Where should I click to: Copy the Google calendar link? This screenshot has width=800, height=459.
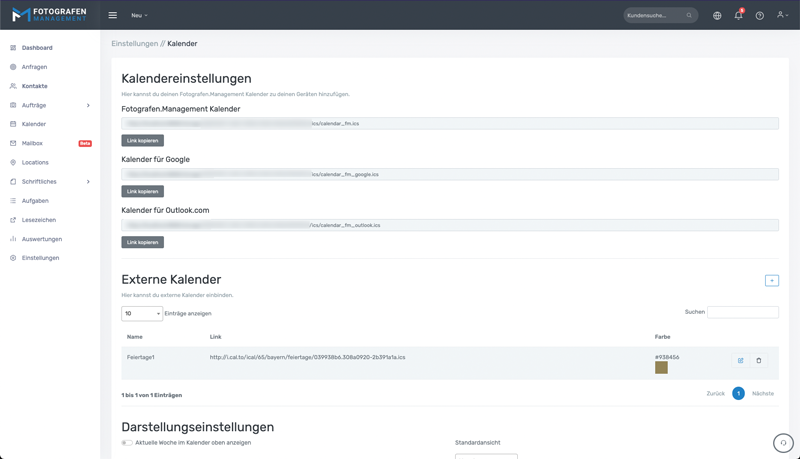(142, 191)
